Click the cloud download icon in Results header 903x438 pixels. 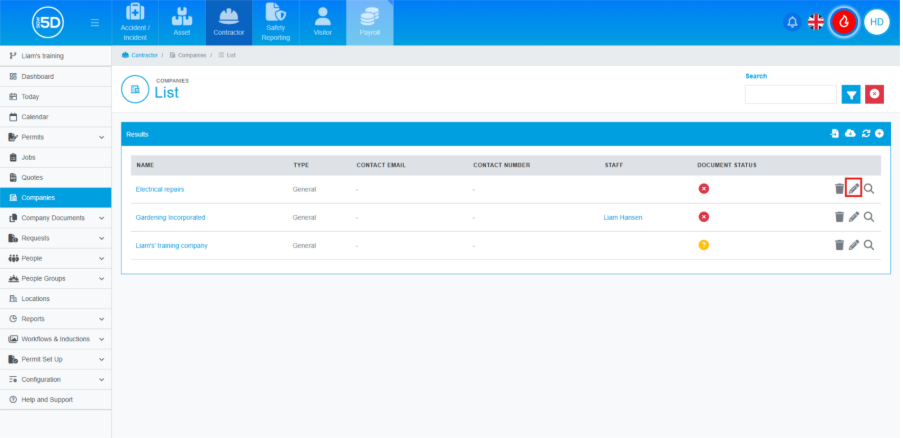pos(850,134)
